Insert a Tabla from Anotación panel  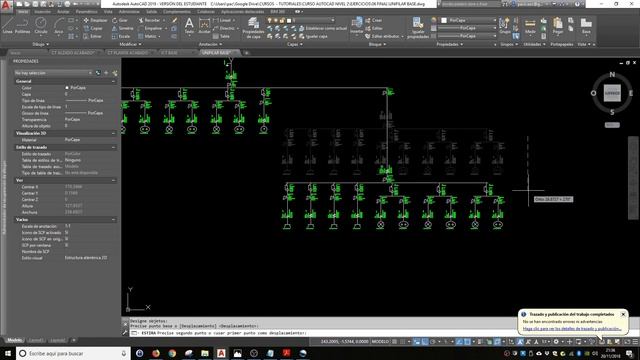[x=222, y=36]
